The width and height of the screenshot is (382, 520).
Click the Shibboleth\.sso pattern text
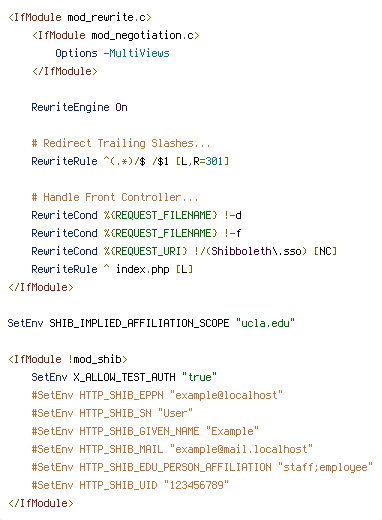(256, 251)
